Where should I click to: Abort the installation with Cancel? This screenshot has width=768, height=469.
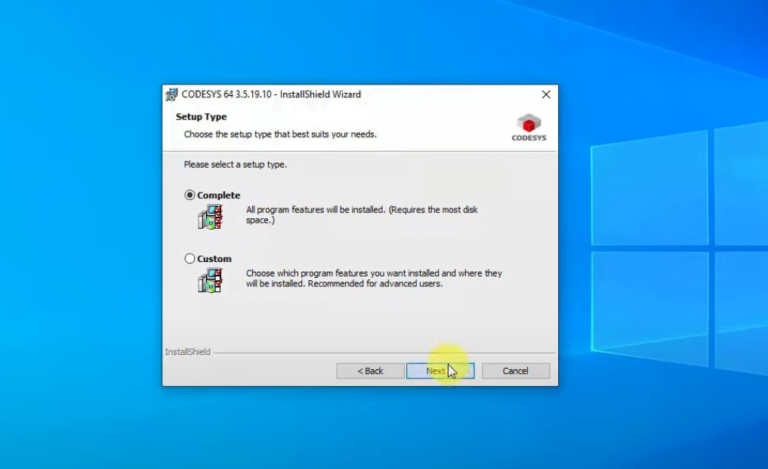(515, 371)
